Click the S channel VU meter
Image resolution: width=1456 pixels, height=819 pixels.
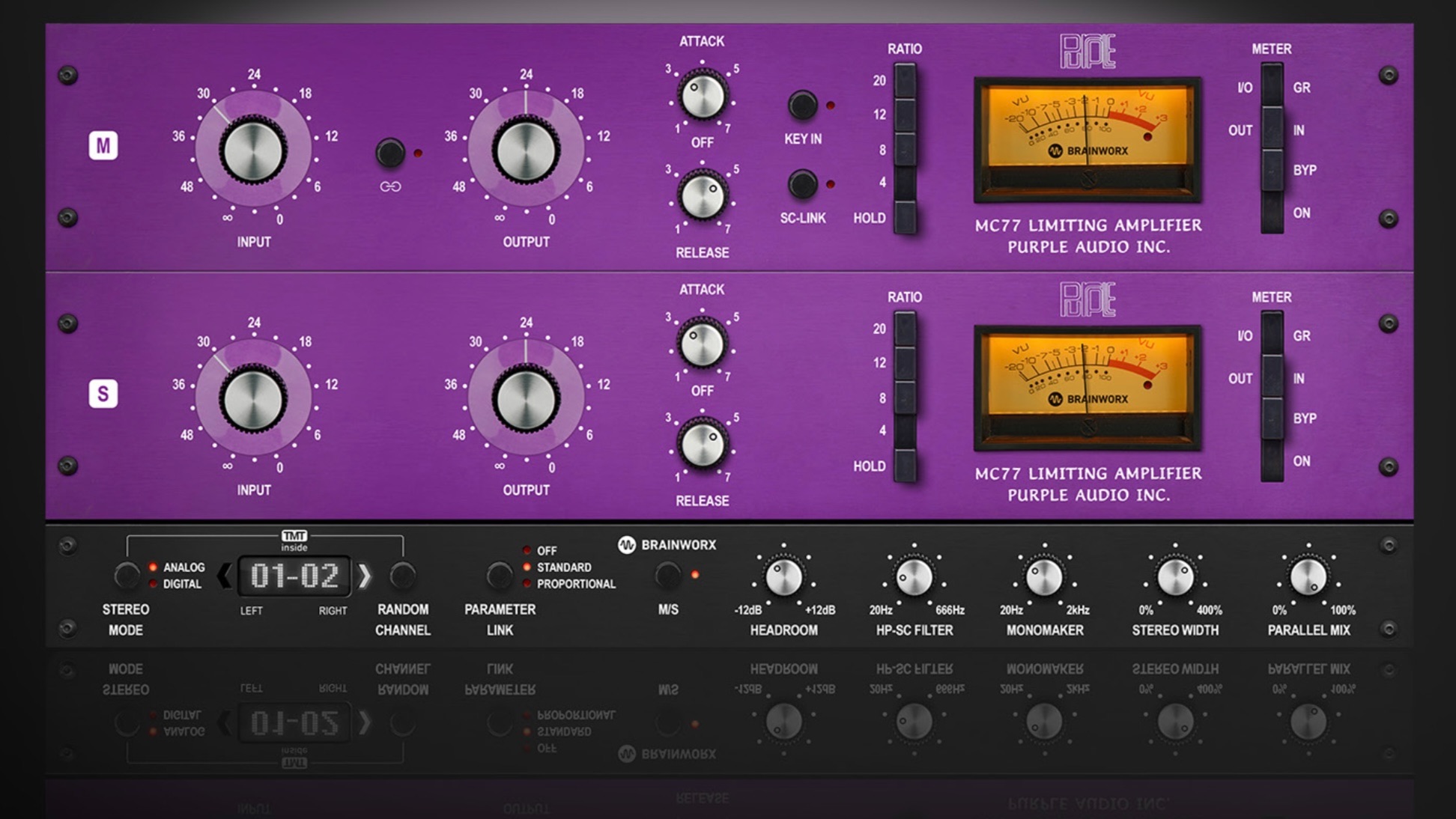1088,389
